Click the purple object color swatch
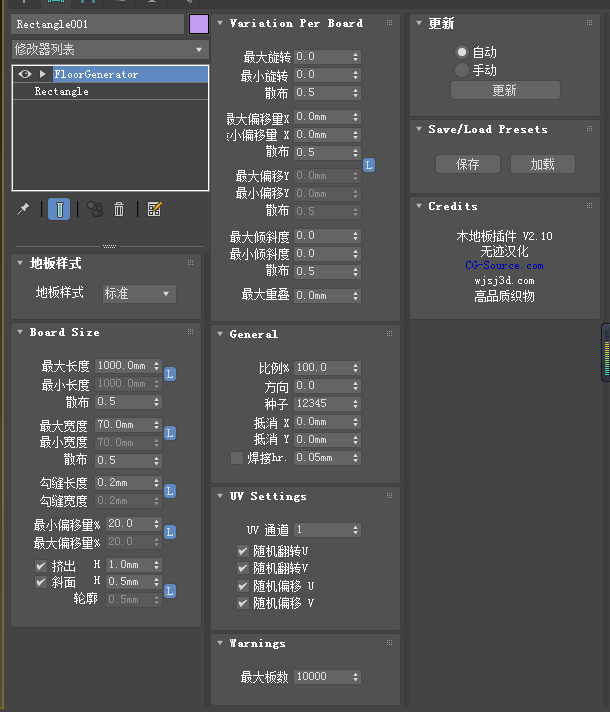610x712 pixels. (x=198, y=24)
